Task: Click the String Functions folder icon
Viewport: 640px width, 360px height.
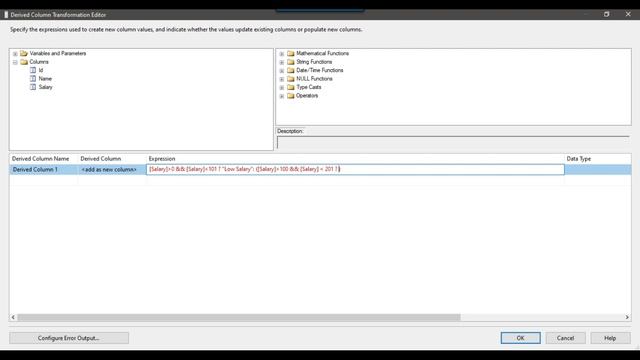Action: point(291,62)
